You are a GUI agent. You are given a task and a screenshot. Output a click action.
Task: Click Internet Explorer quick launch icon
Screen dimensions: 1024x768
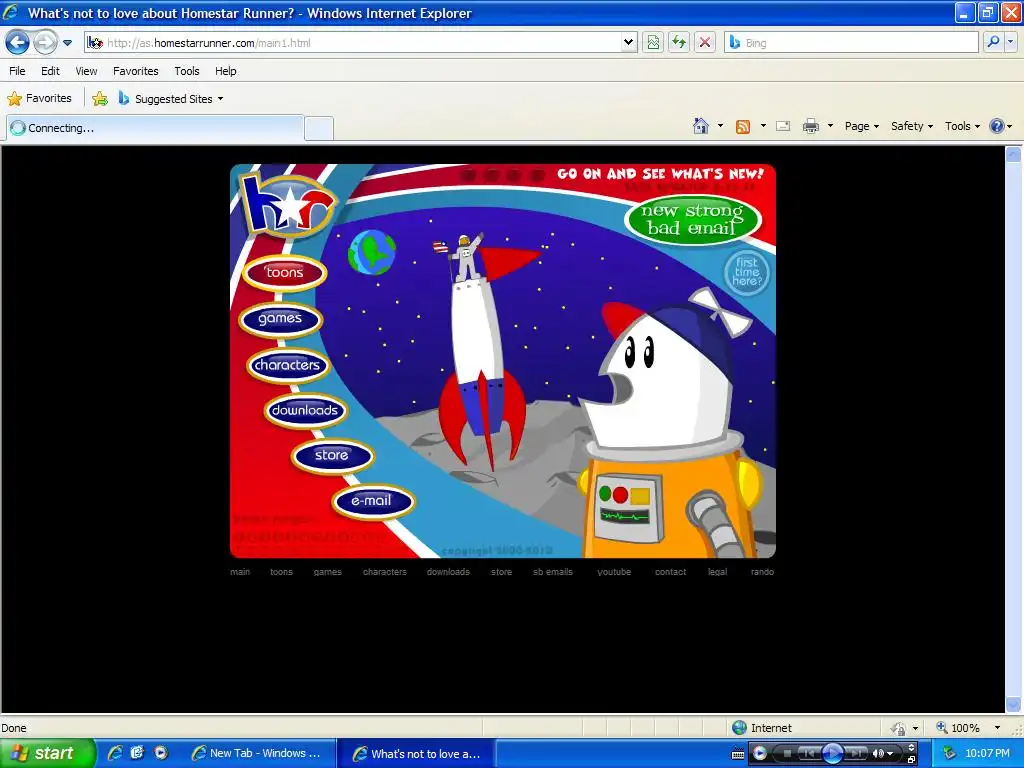[x=115, y=753]
